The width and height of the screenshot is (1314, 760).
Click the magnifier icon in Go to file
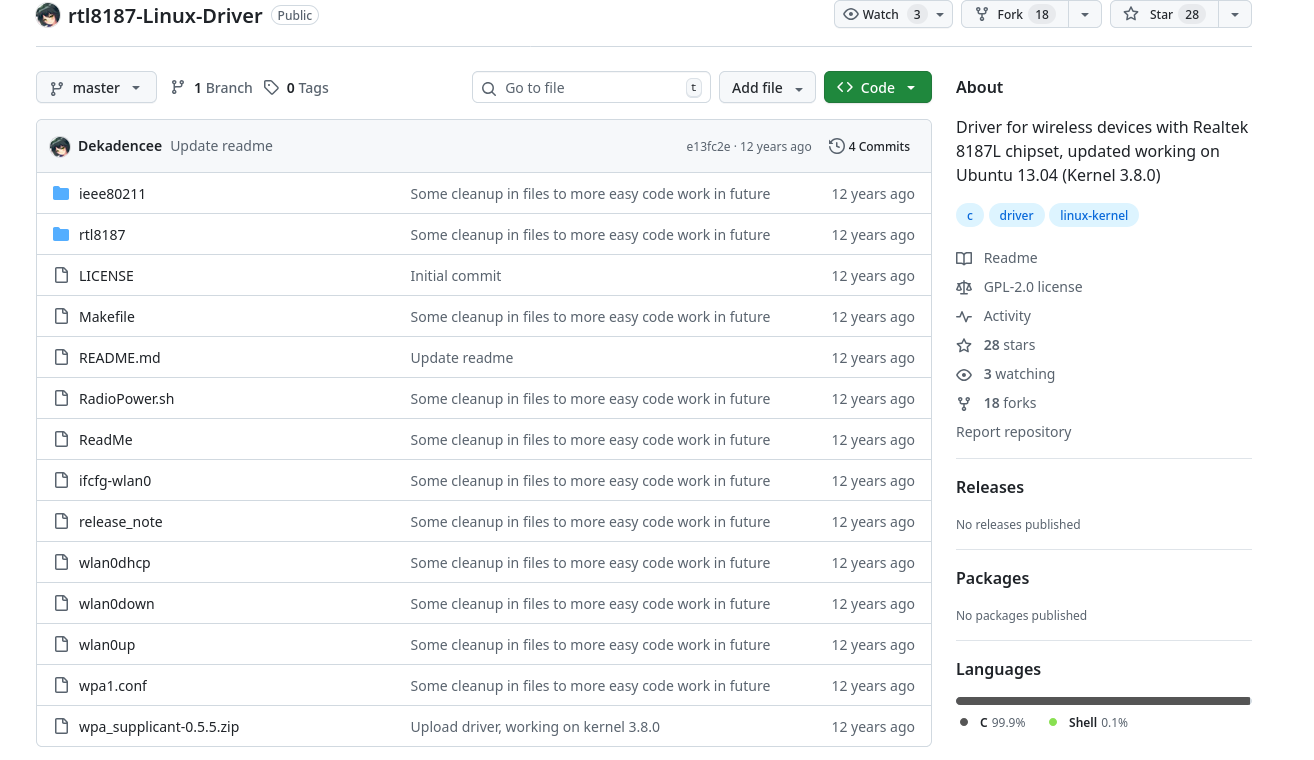pos(489,88)
